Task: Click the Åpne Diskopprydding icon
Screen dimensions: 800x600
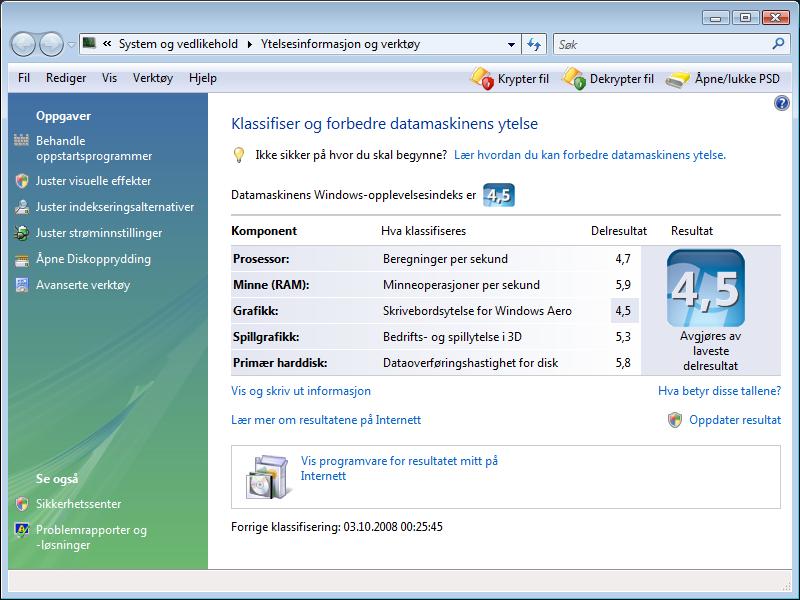Action: coord(21,260)
